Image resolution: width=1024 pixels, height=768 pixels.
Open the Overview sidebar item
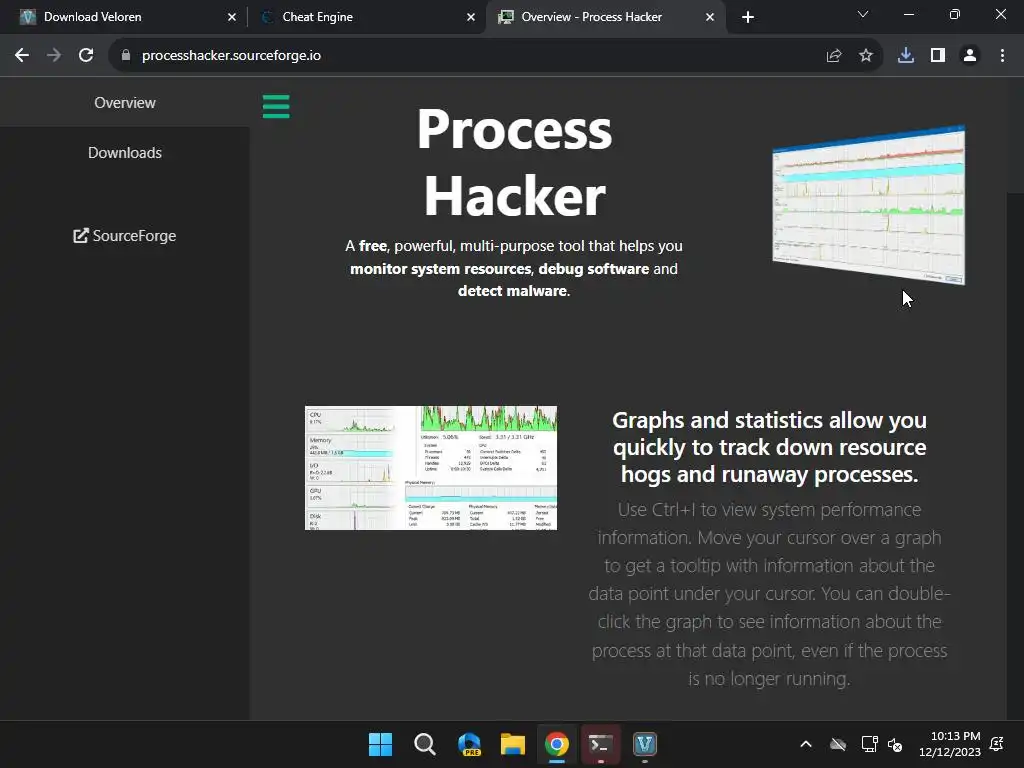[125, 103]
